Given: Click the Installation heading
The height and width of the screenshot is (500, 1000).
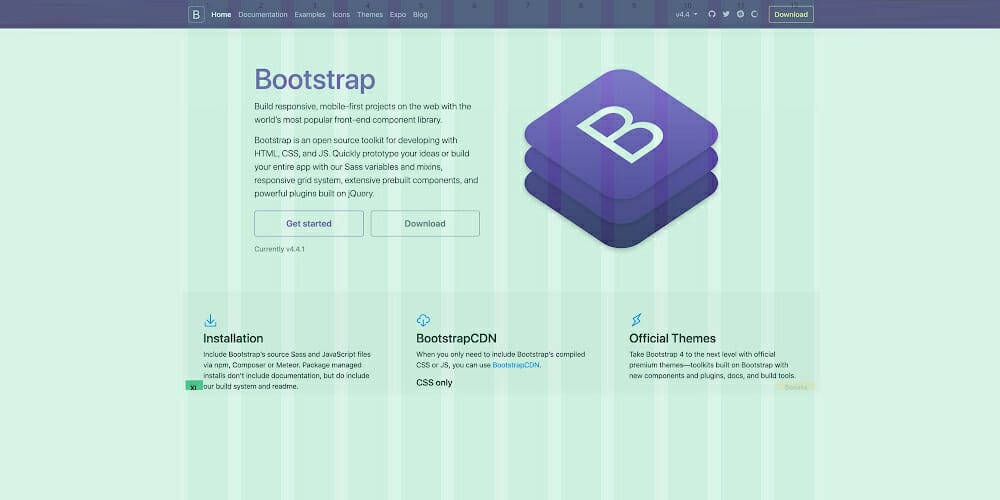Looking at the screenshot, I should [233, 339].
